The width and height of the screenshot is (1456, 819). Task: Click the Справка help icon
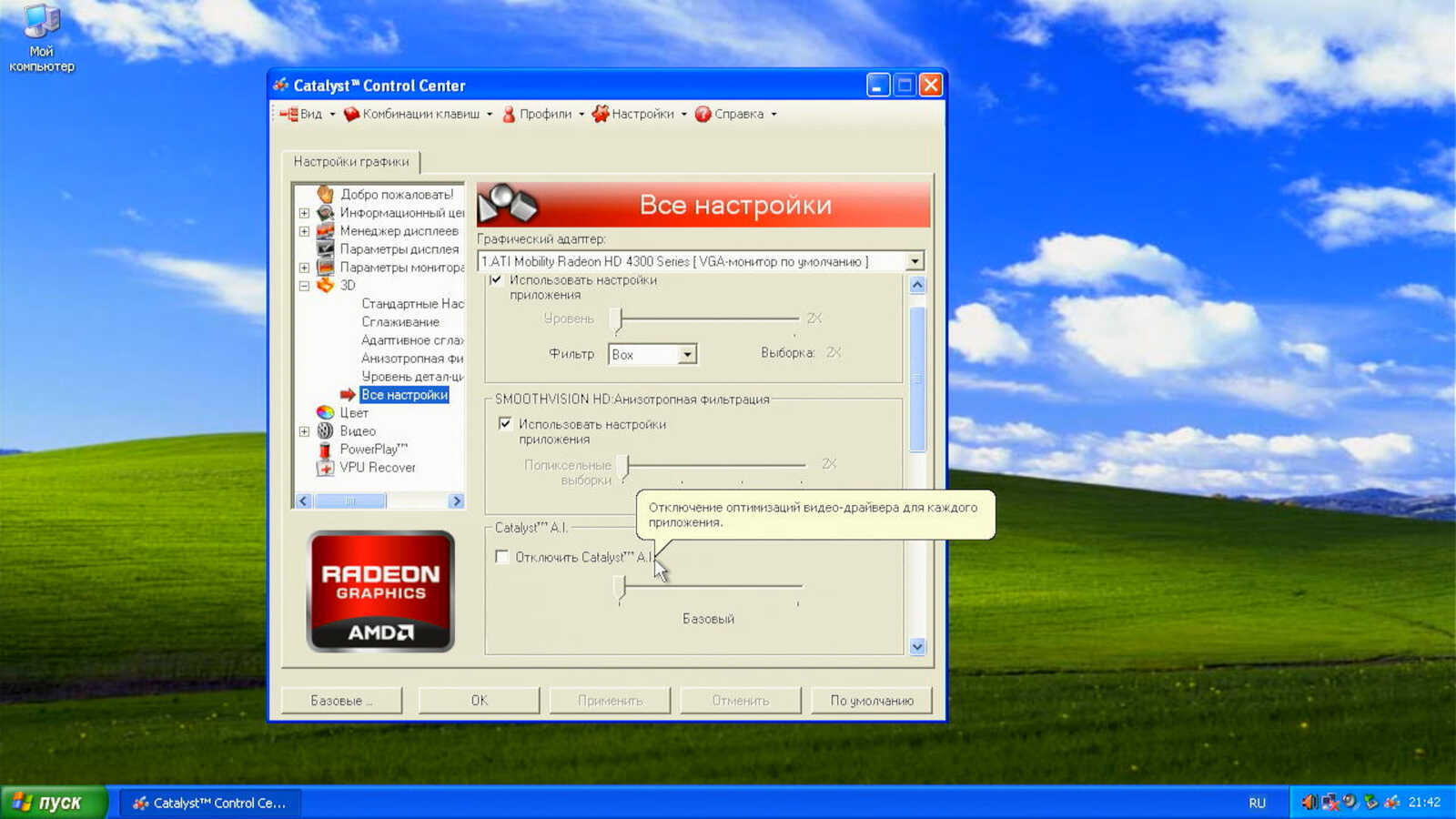[x=703, y=114]
